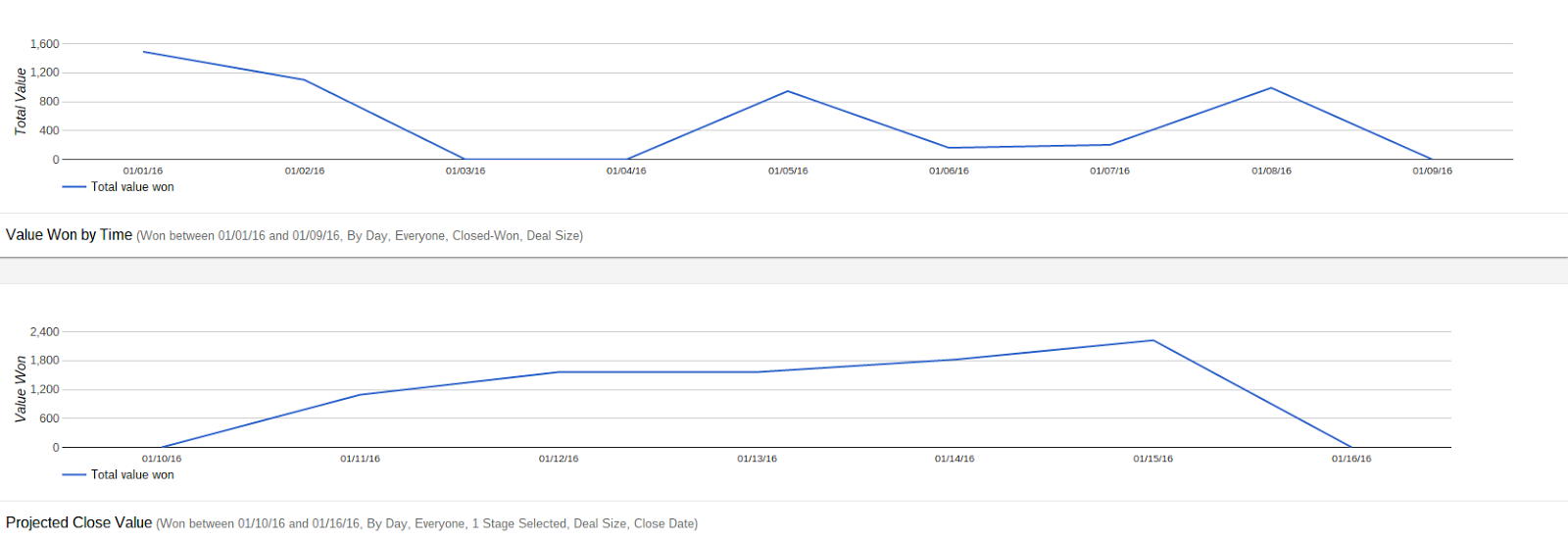Image resolution: width=1568 pixels, height=540 pixels.
Task: Click Total value won legend in top chart
Action: point(132,187)
